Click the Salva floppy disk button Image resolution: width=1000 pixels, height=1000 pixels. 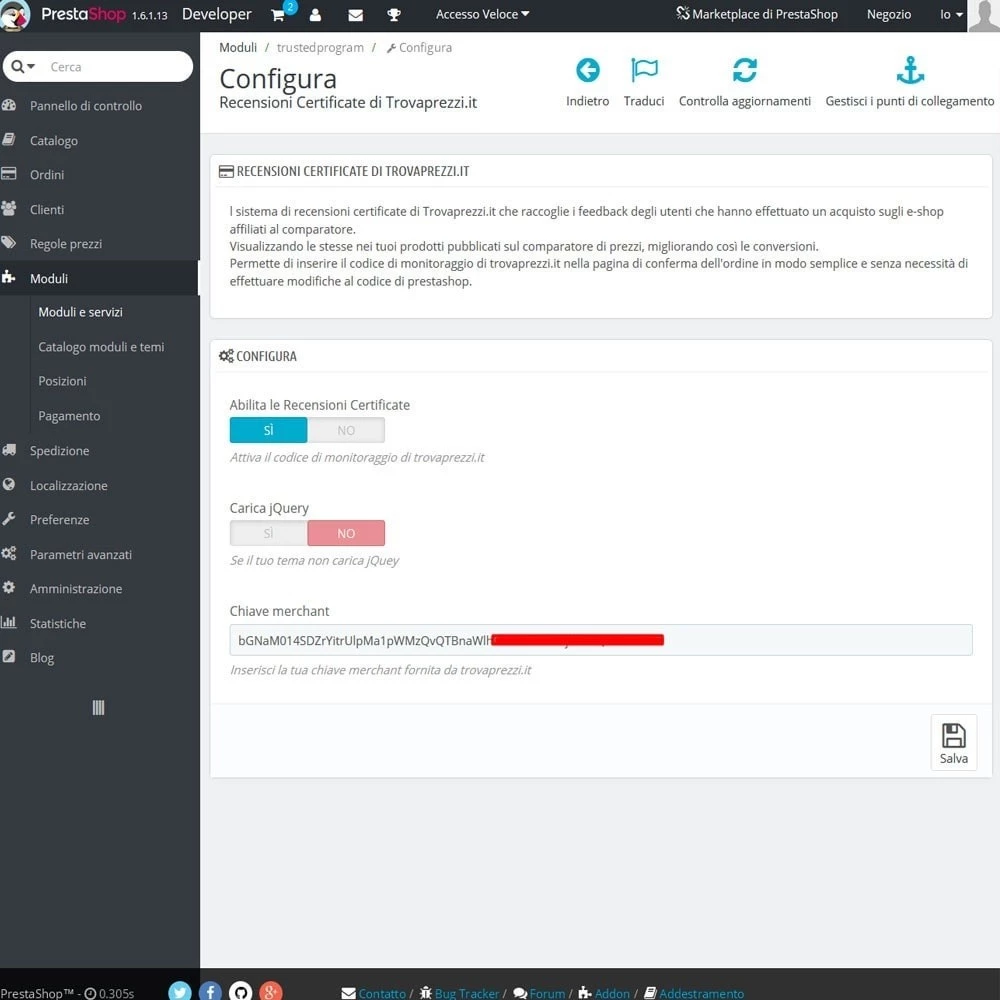tap(953, 742)
